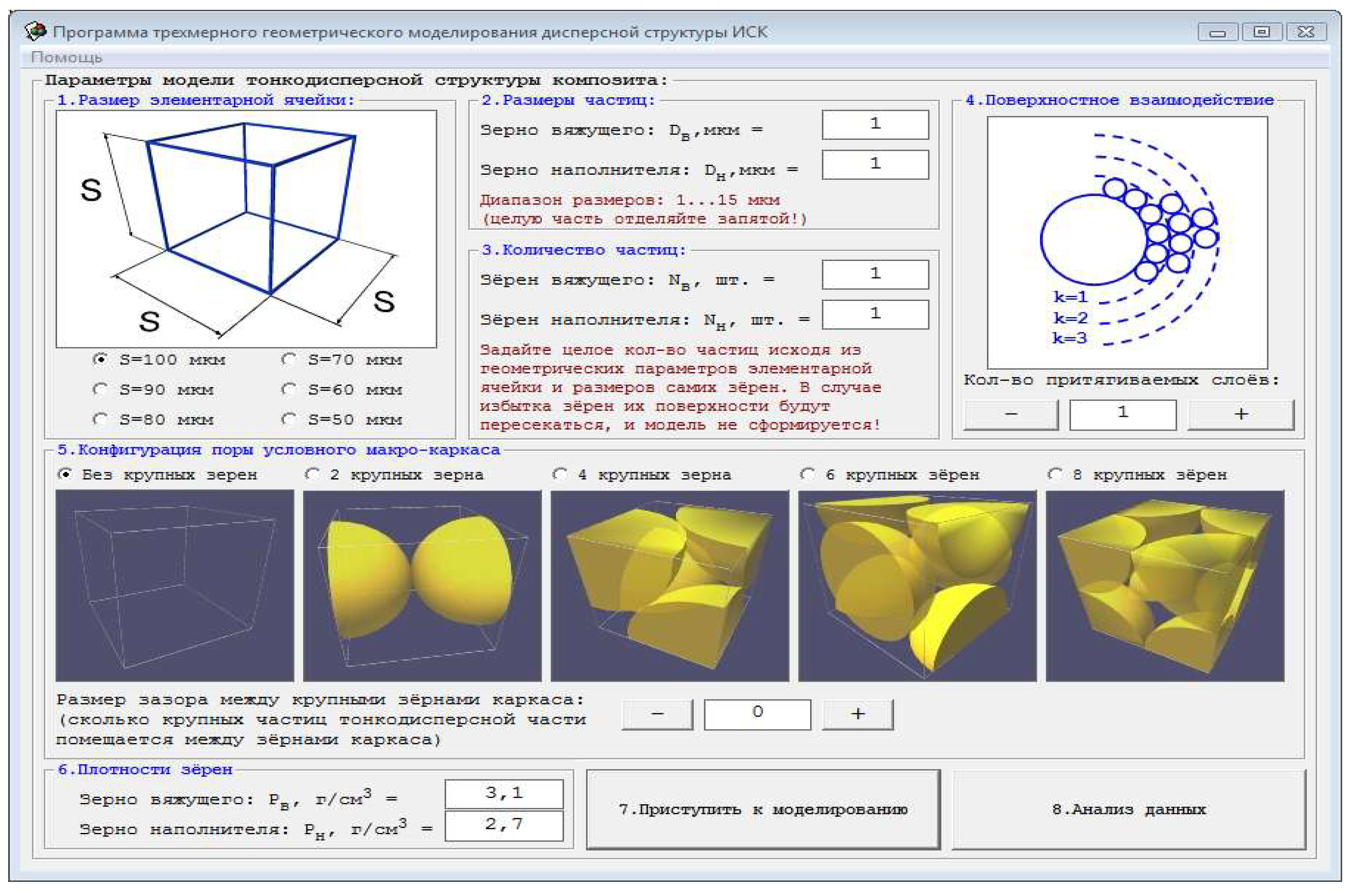Click binder density Pв field
The height and width of the screenshot is (896, 1352).
tap(504, 794)
